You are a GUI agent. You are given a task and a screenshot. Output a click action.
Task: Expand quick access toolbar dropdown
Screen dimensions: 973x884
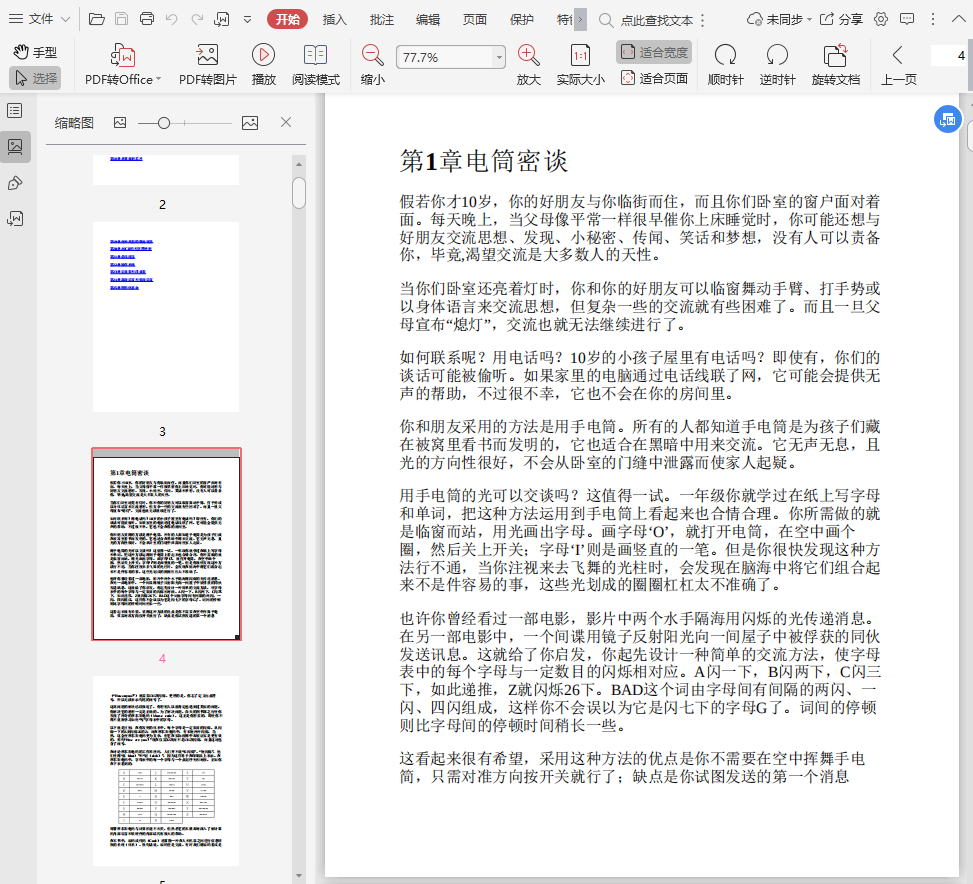point(247,20)
